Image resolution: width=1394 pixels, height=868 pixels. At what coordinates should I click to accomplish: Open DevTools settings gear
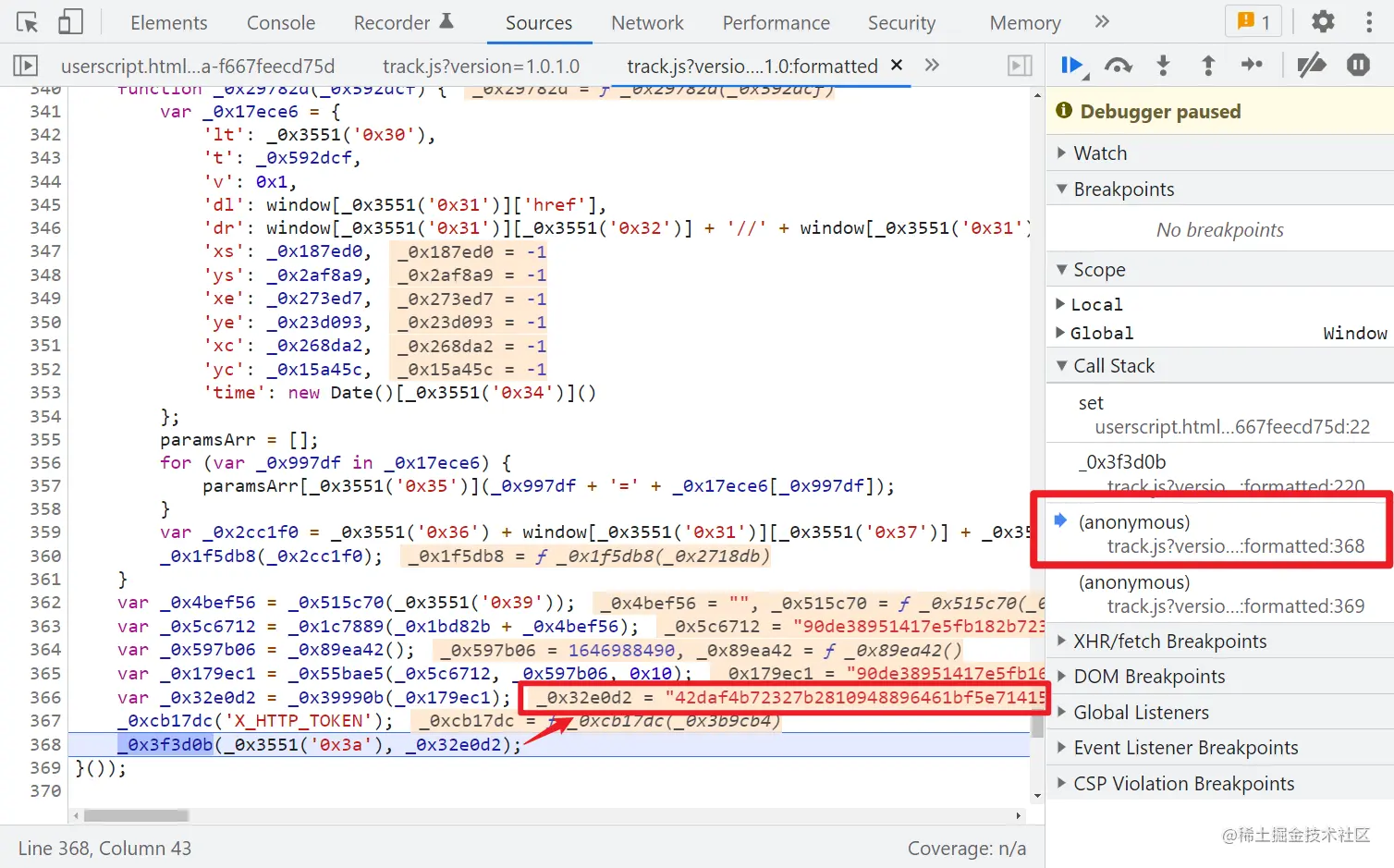[1323, 21]
